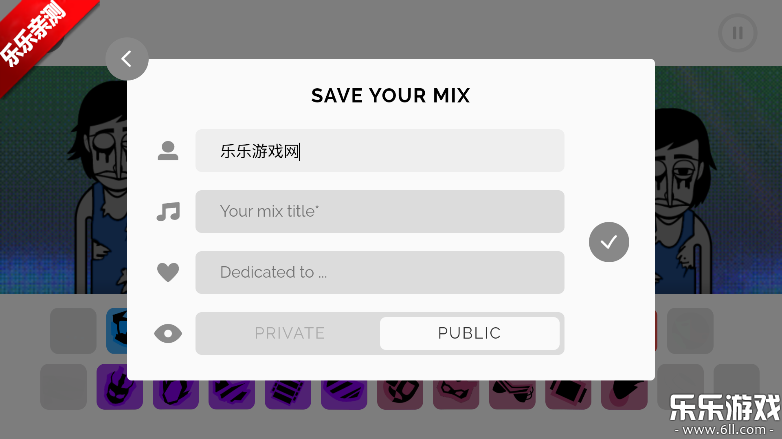Focus the username input field

[379, 151]
